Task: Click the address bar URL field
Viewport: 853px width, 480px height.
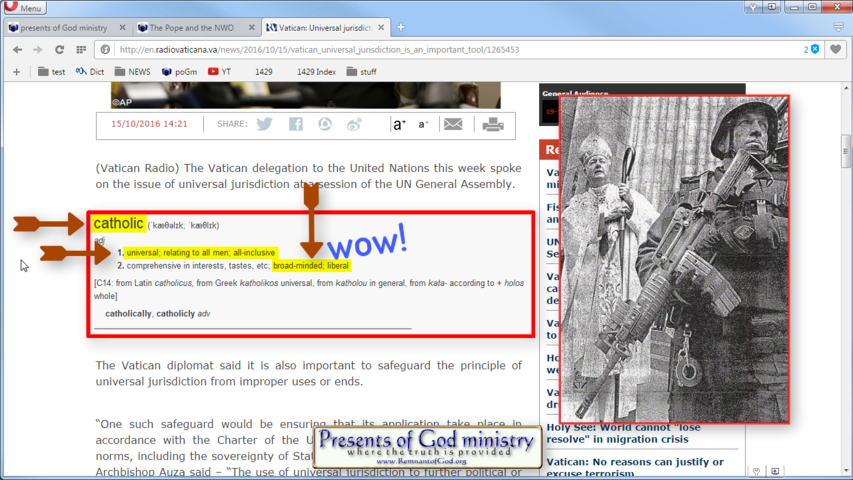Action: pyautogui.click(x=450, y=49)
